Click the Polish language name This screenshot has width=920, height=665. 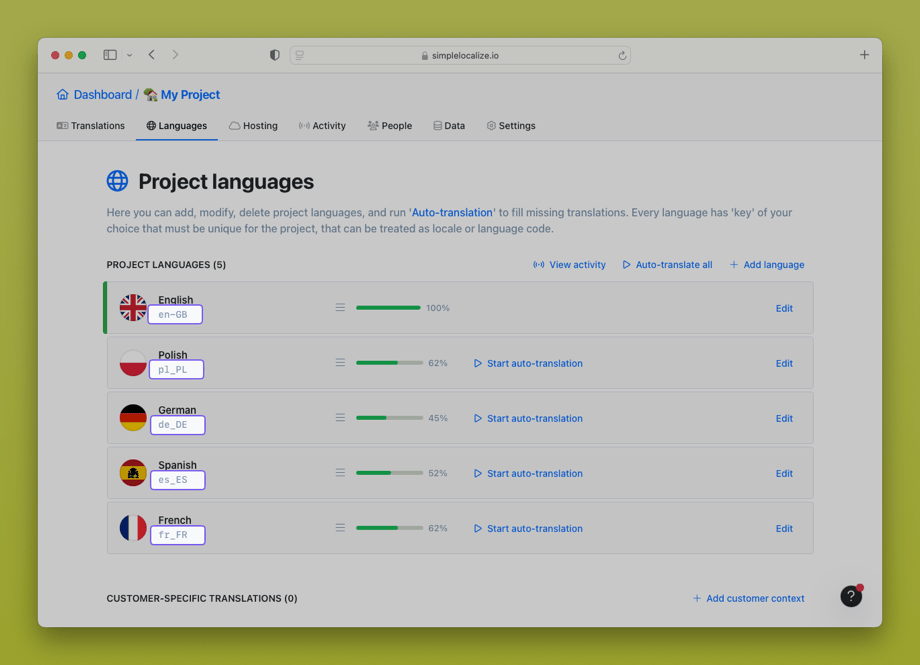coord(172,355)
